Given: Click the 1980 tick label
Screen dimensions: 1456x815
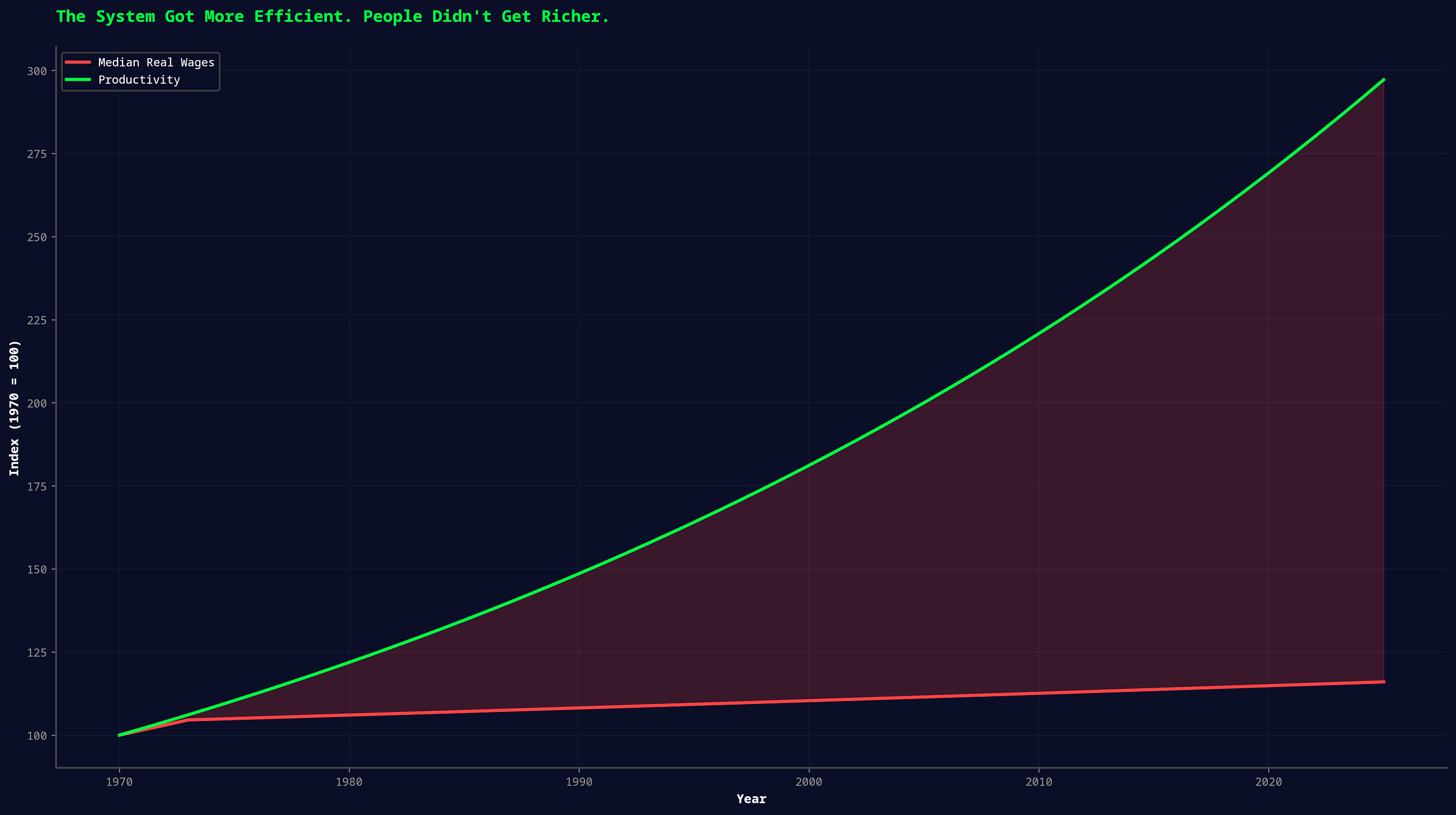Looking at the screenshot, I should pyautogui.click(x=349, y=782).
